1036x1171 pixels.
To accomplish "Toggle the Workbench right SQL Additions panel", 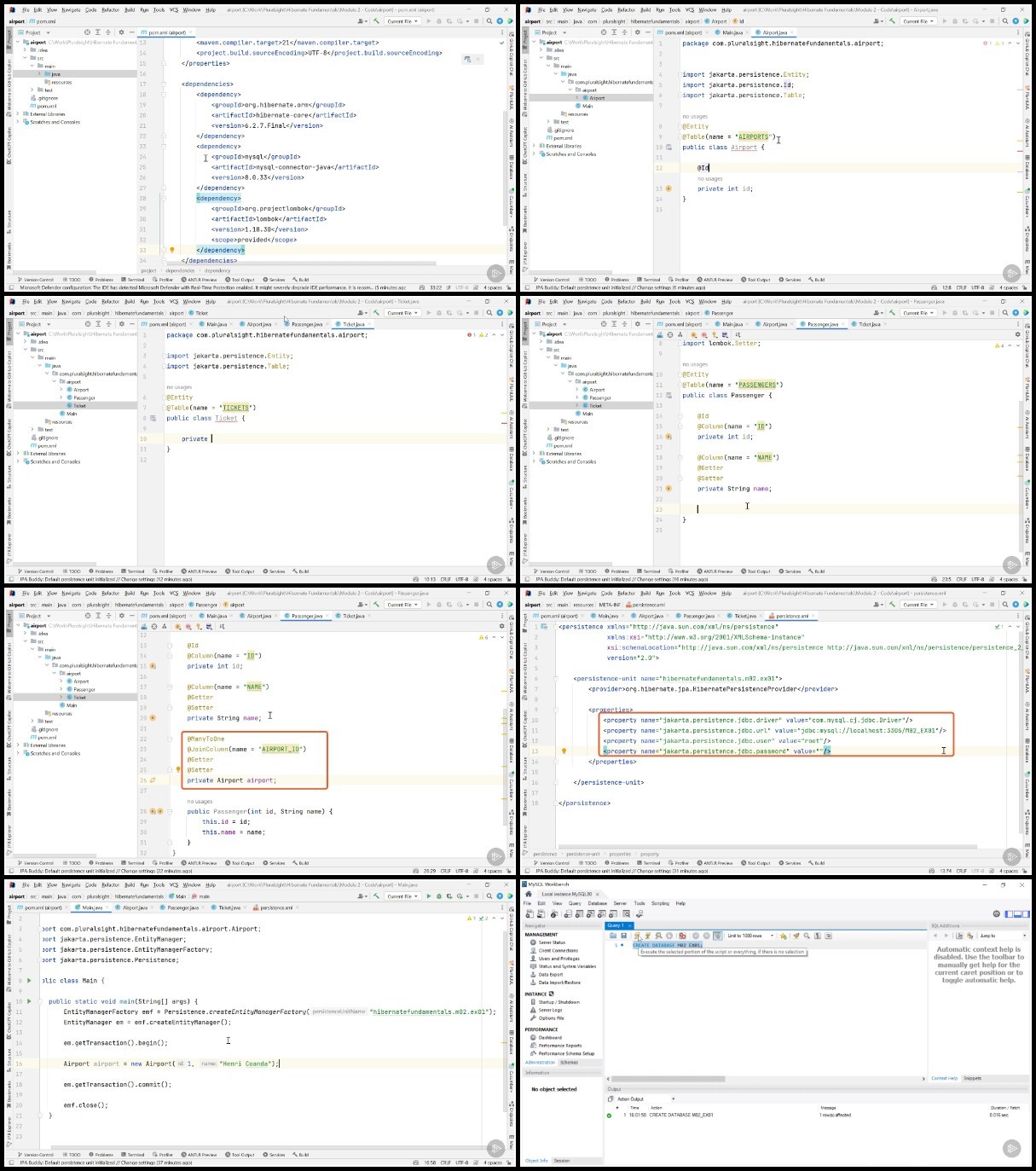I will click(x=1027, y=913).
